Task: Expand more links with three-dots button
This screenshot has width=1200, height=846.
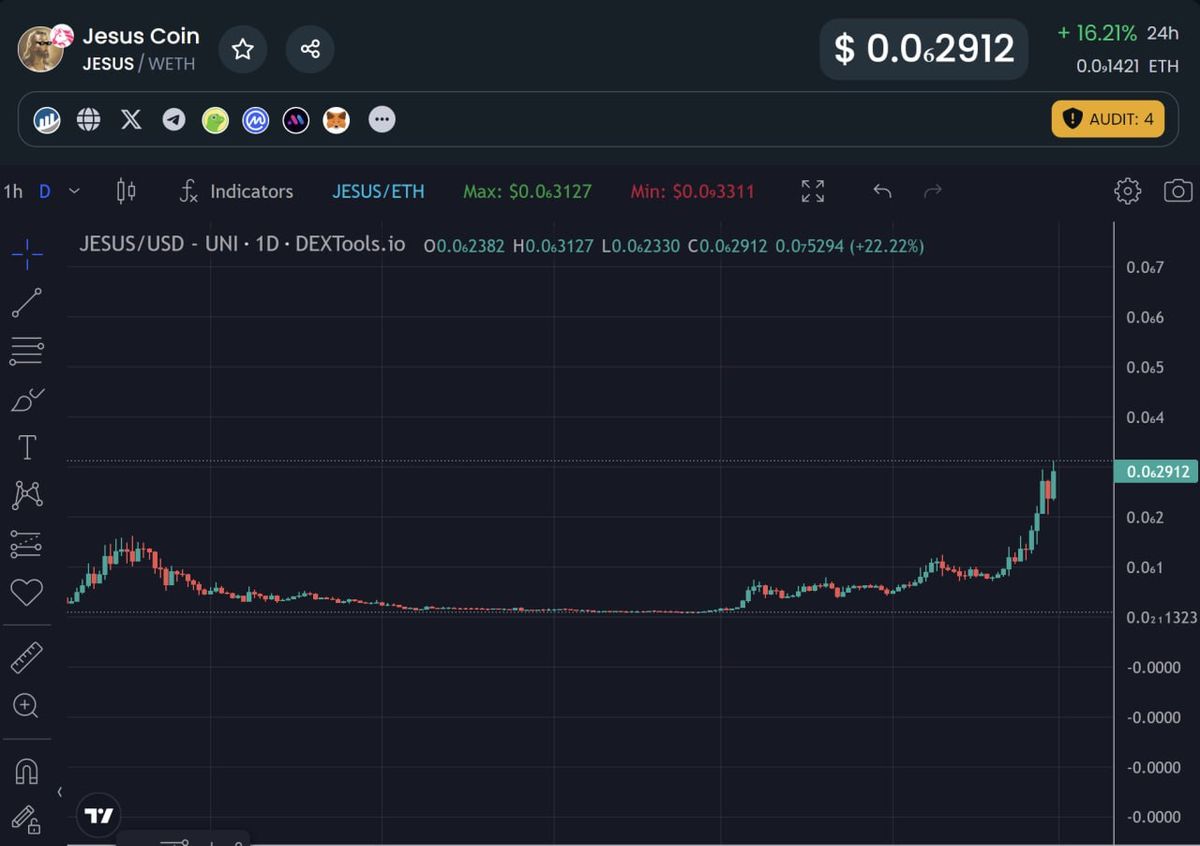Action: point(382,120)
